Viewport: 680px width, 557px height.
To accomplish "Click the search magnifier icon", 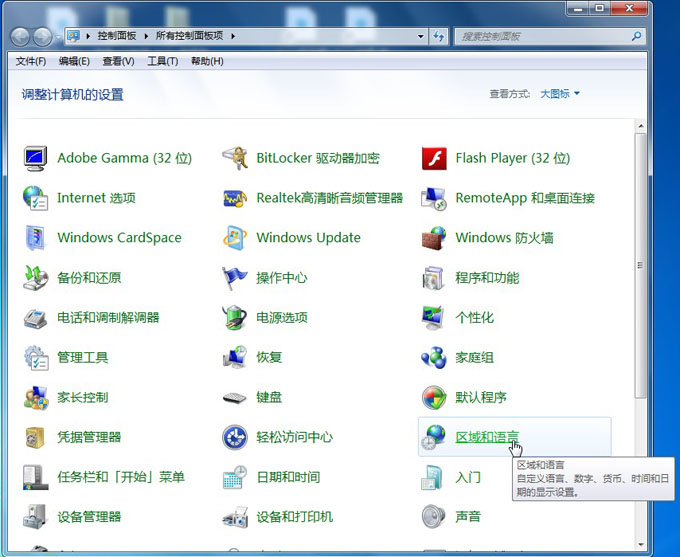I will tap(636, 36).
